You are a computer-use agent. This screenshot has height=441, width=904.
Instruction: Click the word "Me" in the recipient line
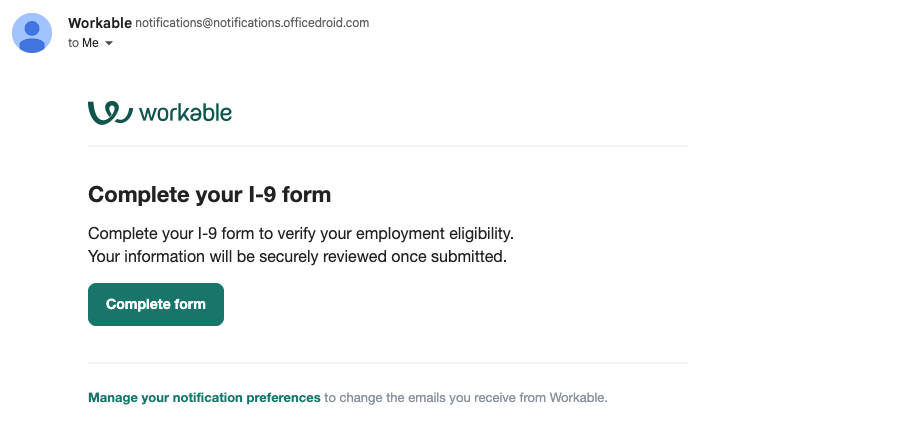click(90, 43)
